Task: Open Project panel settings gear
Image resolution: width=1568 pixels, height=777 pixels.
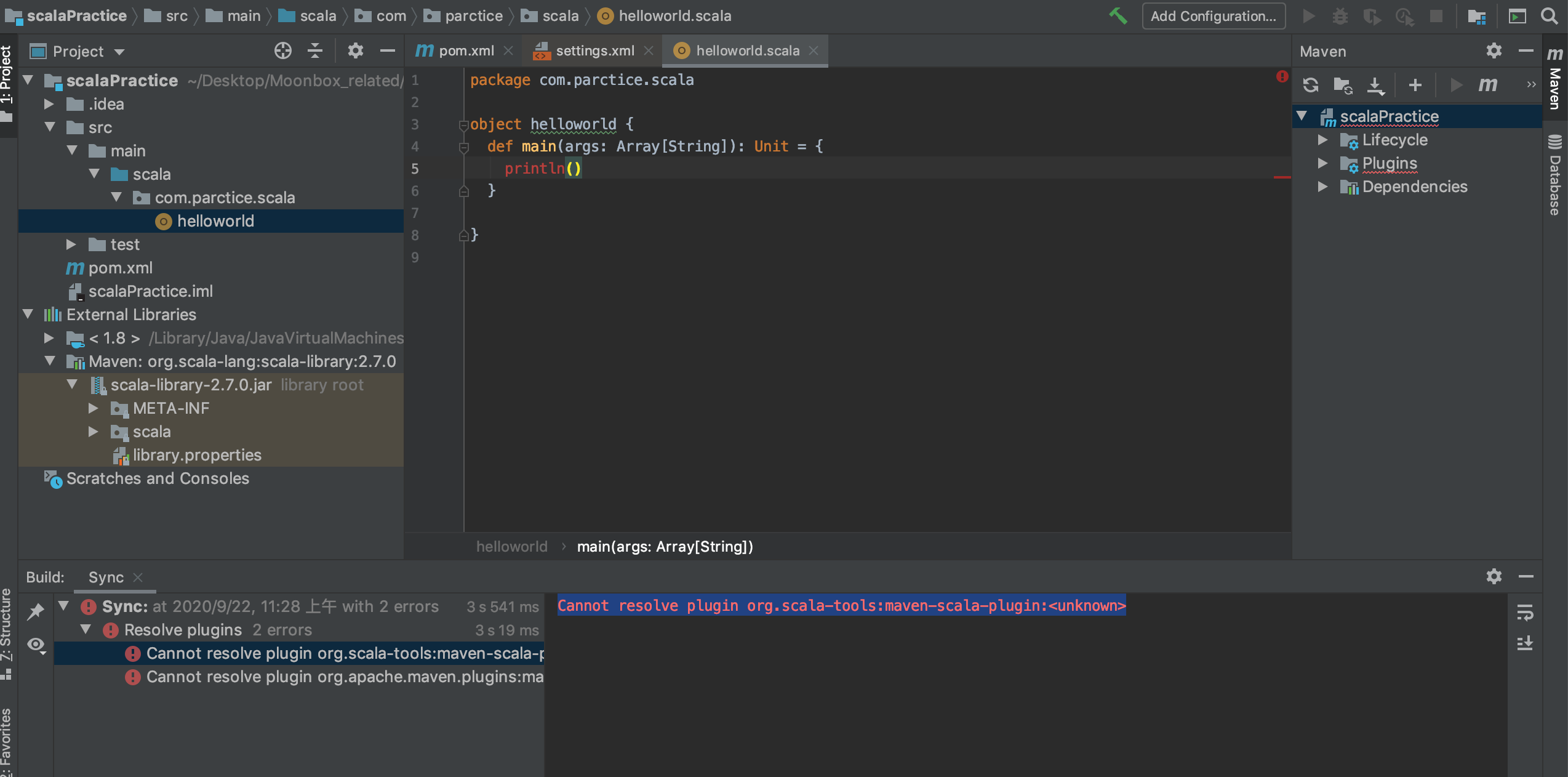Action: point(356,51)
